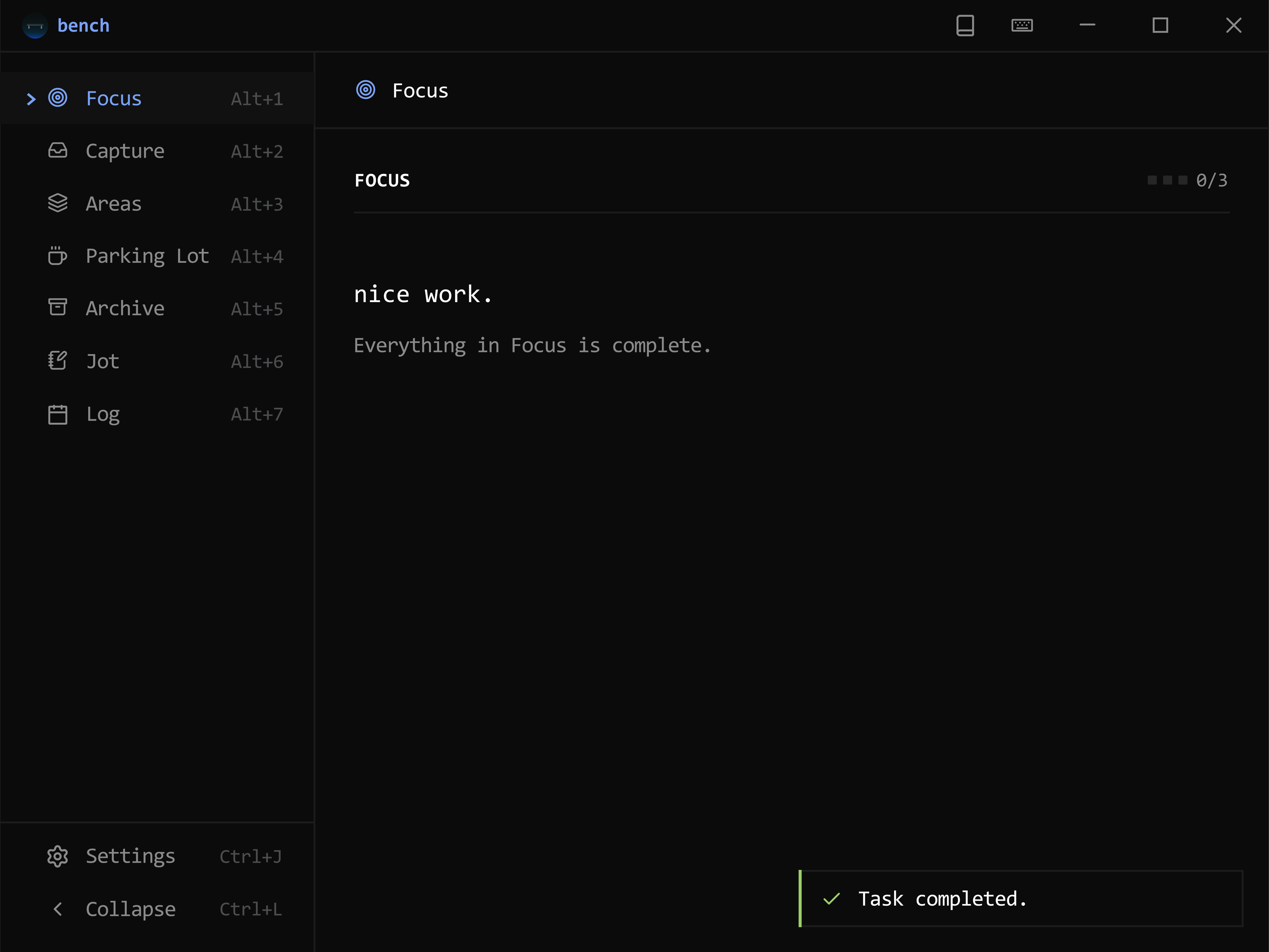Open the Settings label
Image resolution: width=1269 pixels, height=952 pixels.
coord(130,856)
